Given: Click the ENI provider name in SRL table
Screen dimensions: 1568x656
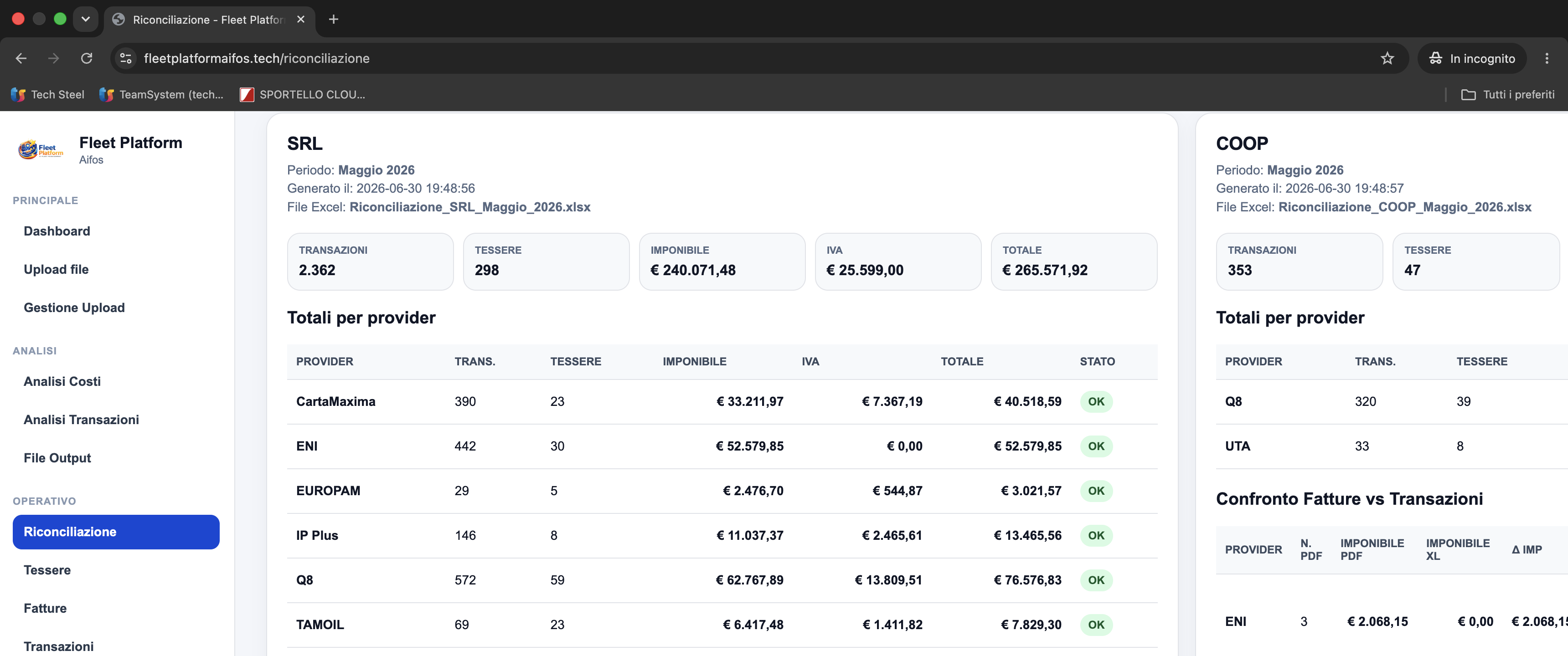Looking at the screenshot, I should click(x=307, y=446).
